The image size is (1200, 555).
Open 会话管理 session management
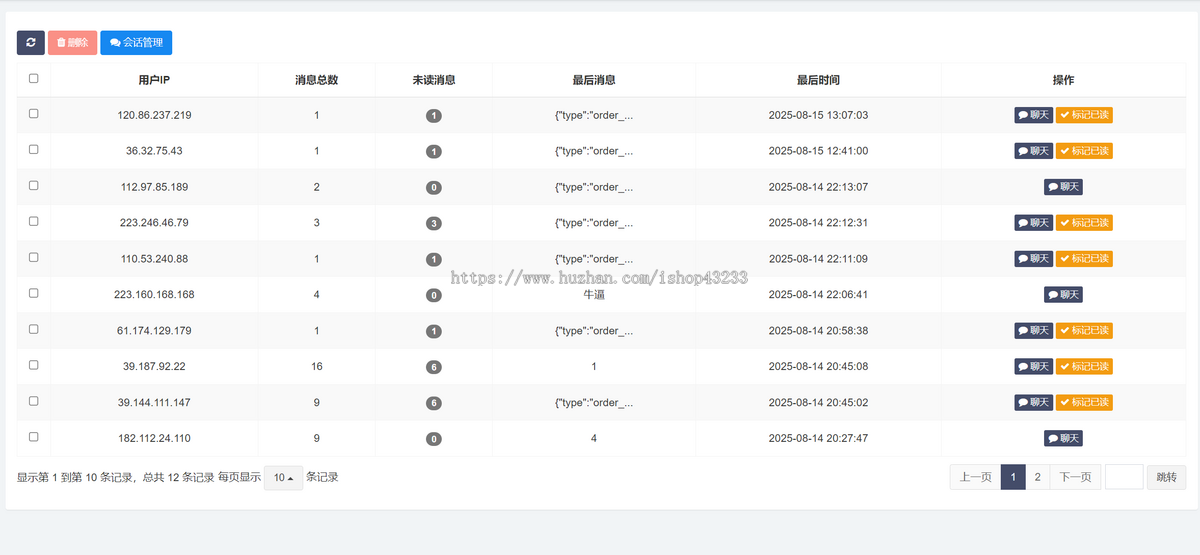click(136, 43)
